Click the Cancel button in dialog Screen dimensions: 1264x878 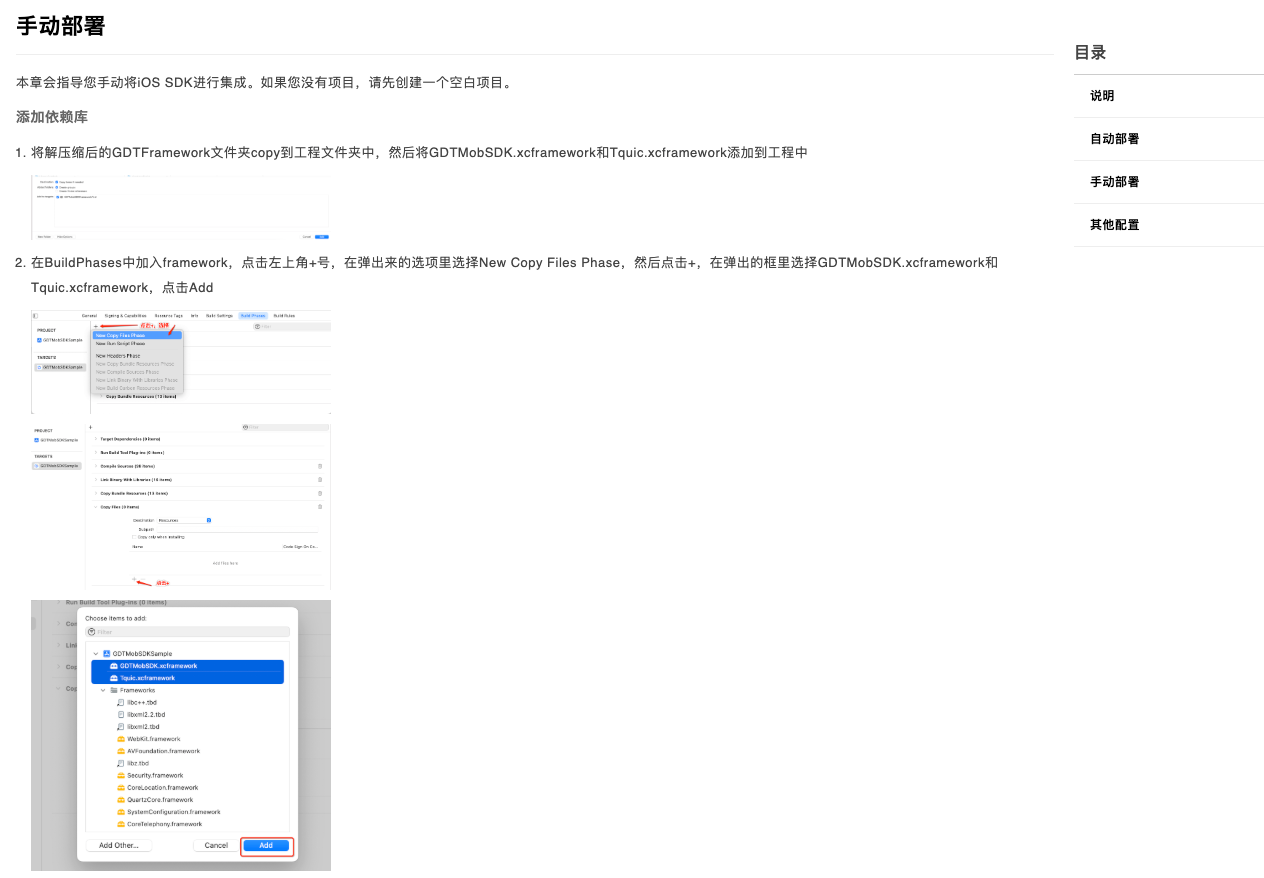[x=216, y=846]
